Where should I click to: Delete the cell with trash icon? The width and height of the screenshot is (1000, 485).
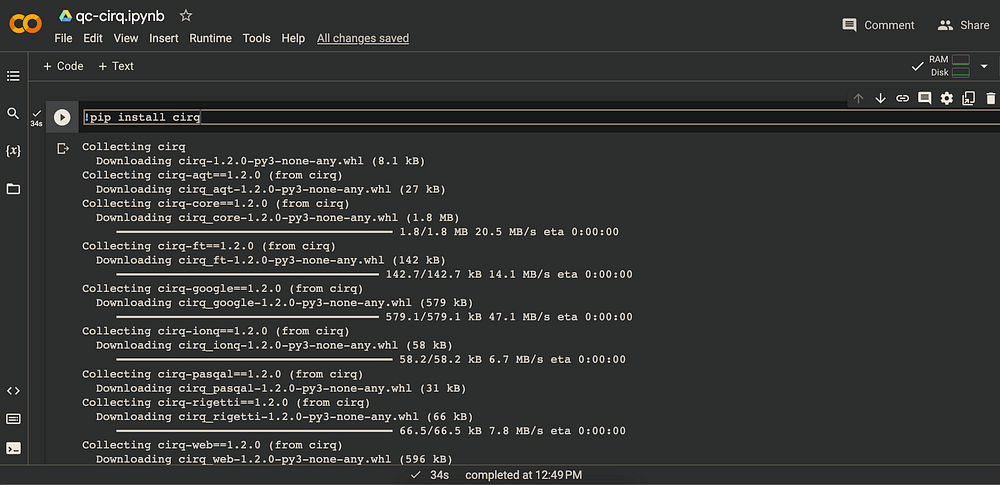pos(990,98)
